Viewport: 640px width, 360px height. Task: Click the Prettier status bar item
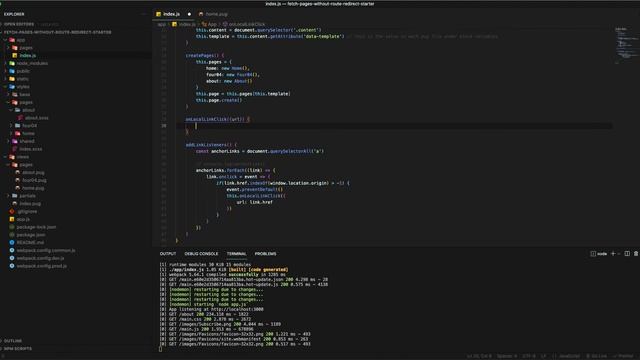(623, 356)
